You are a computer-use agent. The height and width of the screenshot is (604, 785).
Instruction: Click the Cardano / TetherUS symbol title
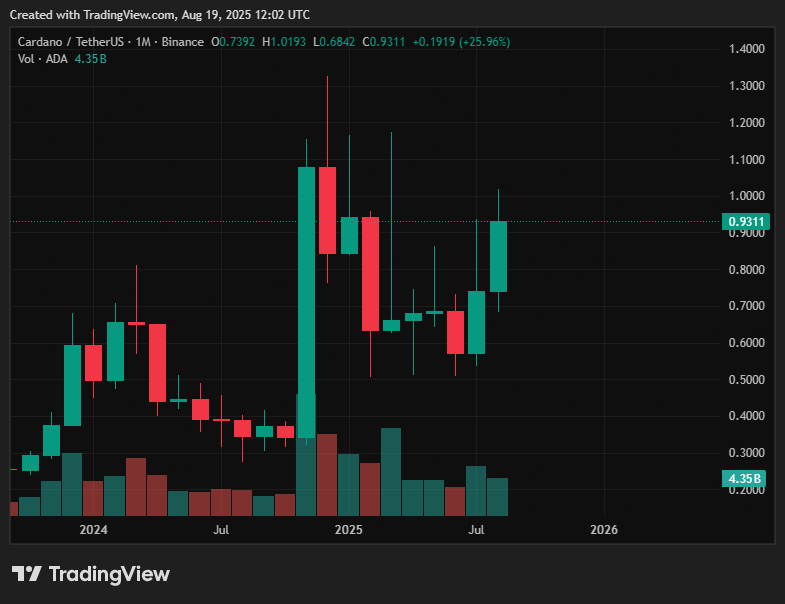[67, 42]
